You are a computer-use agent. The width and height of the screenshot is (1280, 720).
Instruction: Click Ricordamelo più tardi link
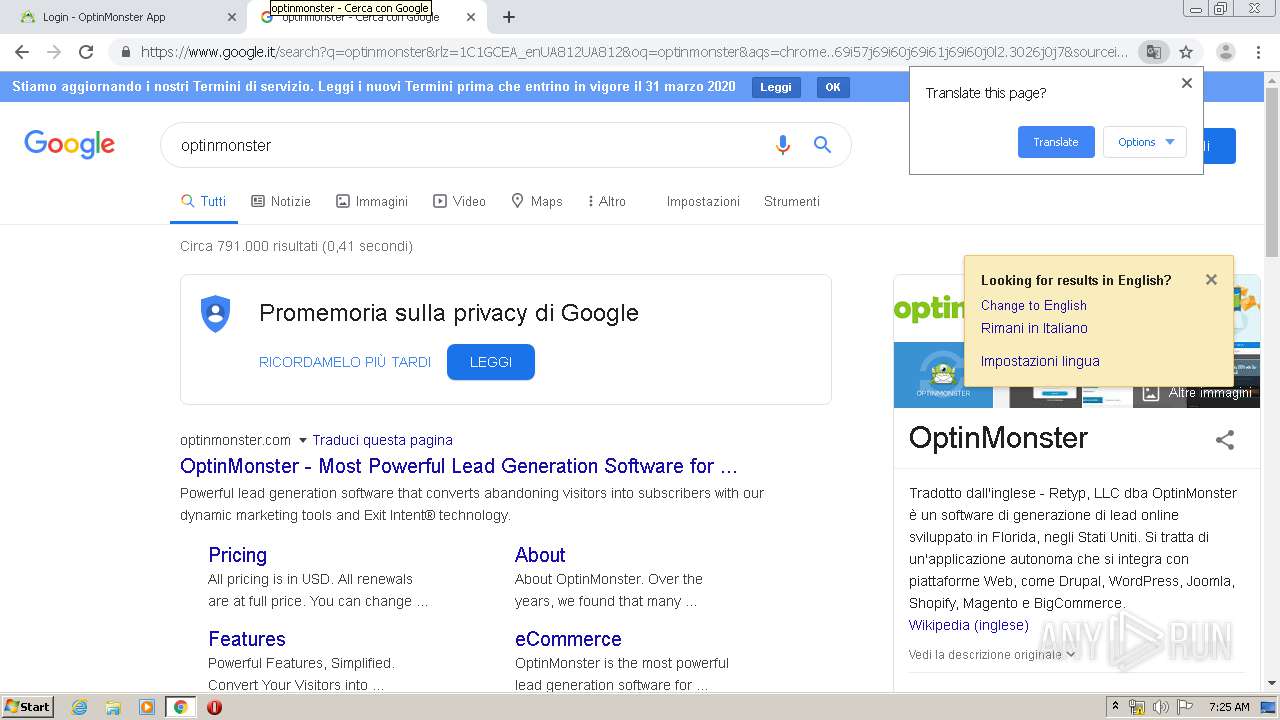[x=345, y=362]
